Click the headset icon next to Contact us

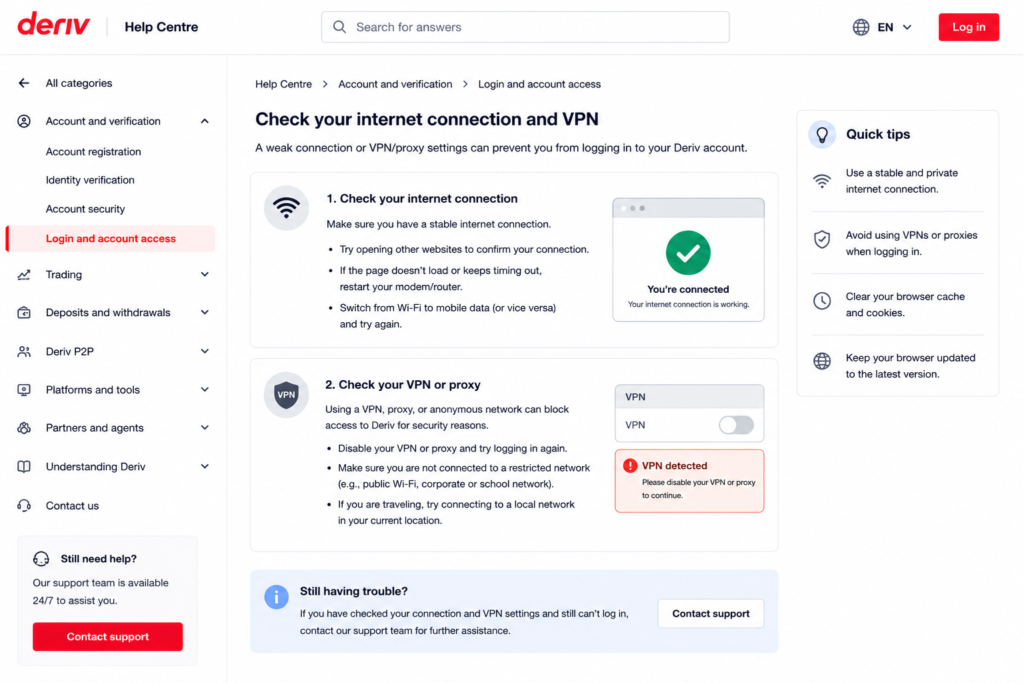[24, 505]
